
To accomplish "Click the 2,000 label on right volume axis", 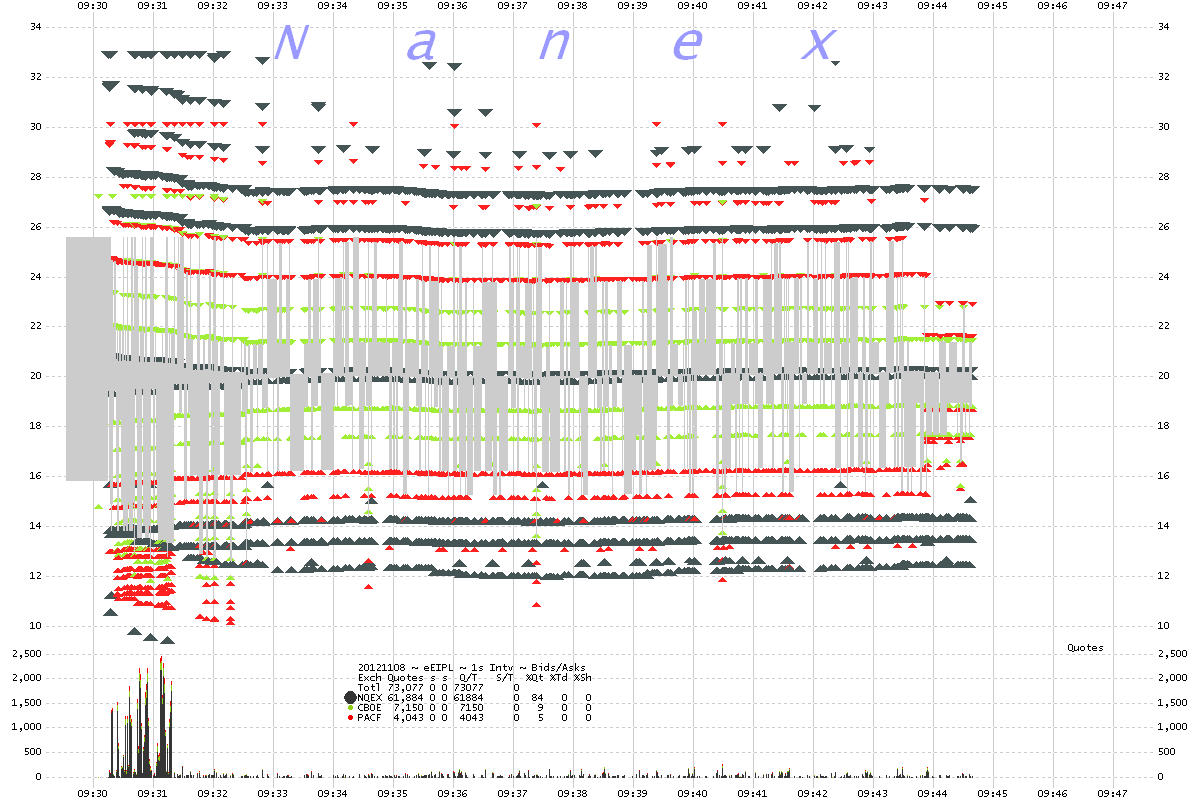I will point(1173,678).
